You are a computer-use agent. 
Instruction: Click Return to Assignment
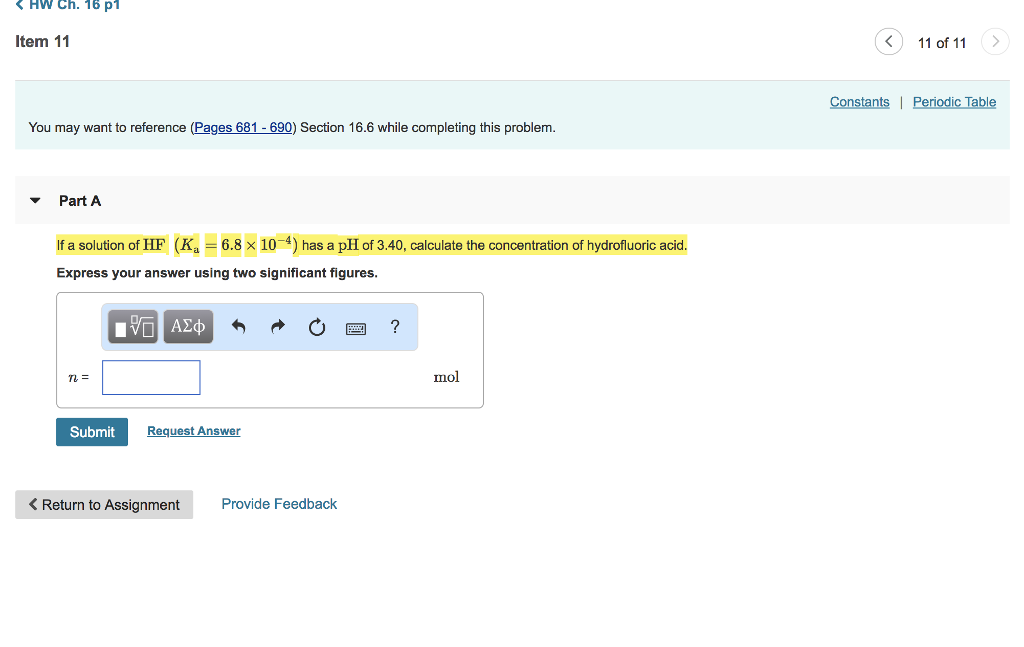coord(103,504)
